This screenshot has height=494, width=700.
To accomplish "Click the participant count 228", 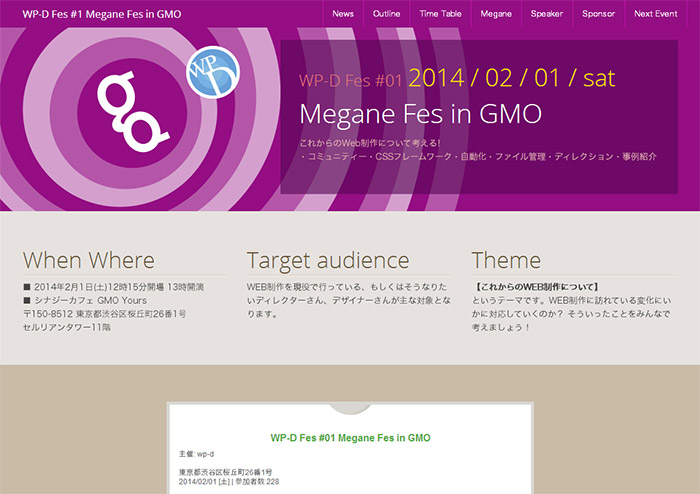I will [272, 481].
